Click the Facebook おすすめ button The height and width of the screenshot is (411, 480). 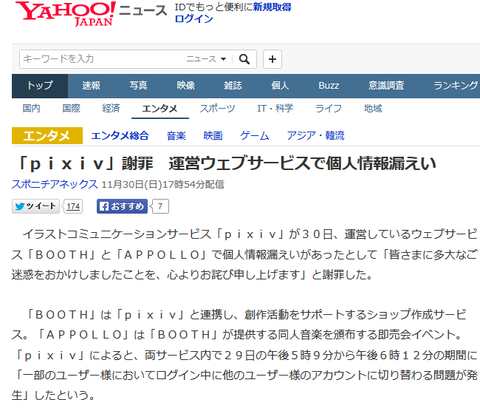(122, 206)
